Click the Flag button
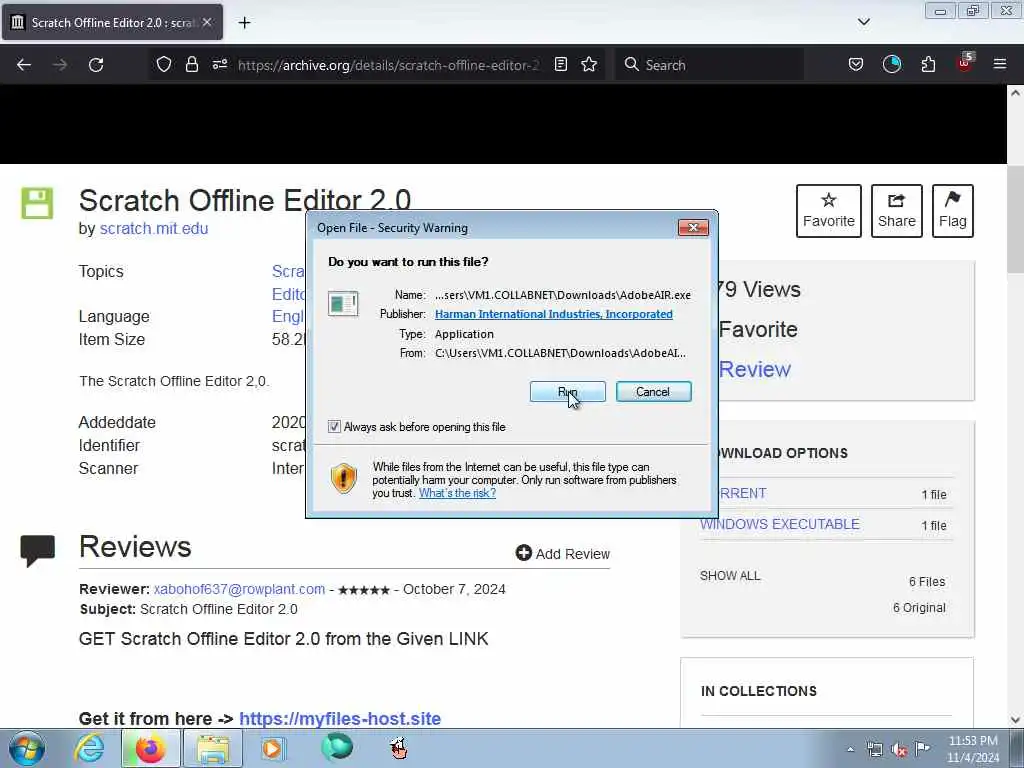Viewport: 1024px width, 768px height. pos(953,211)
